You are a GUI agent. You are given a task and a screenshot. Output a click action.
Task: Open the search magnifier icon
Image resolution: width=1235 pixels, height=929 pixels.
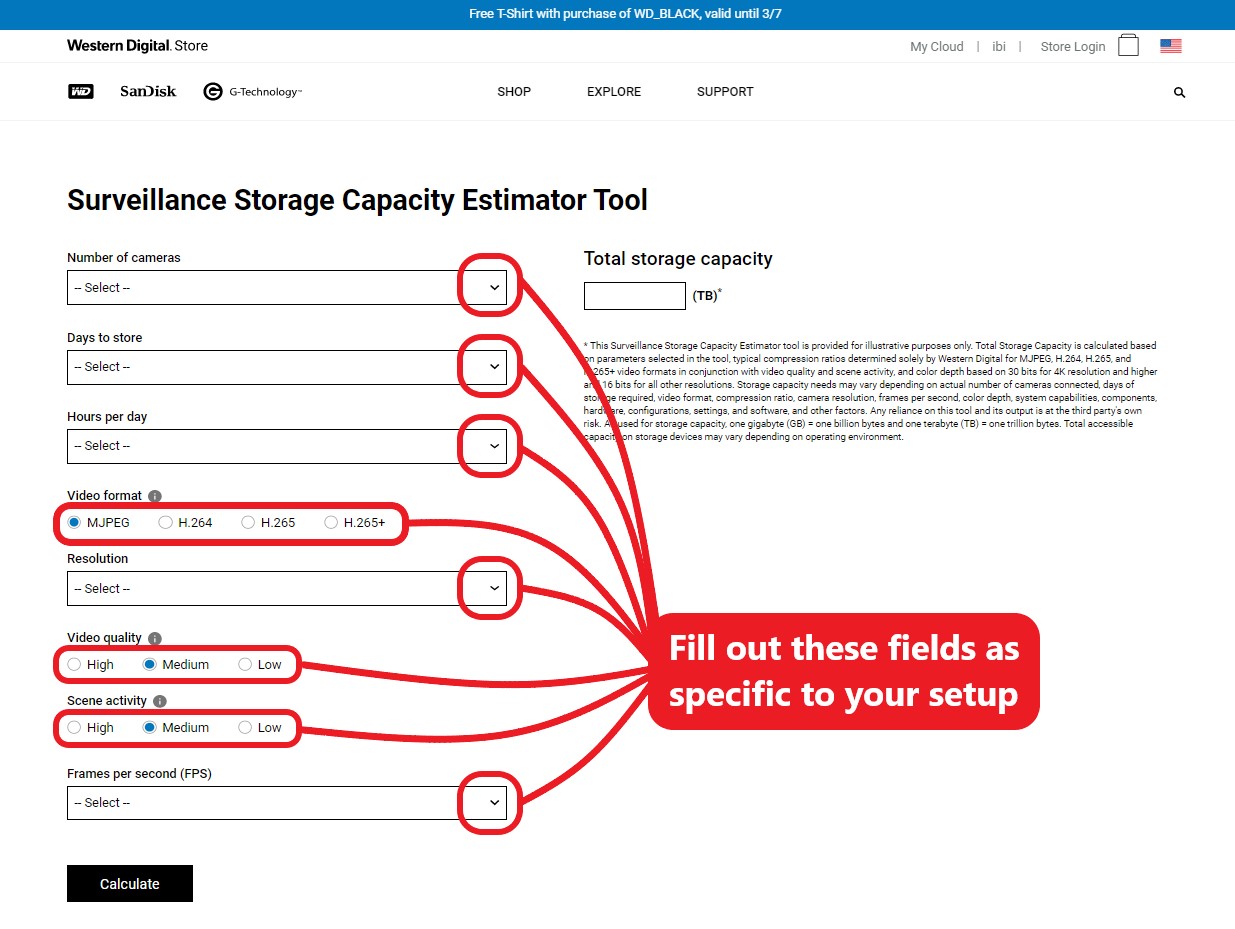click(1179, 92)
